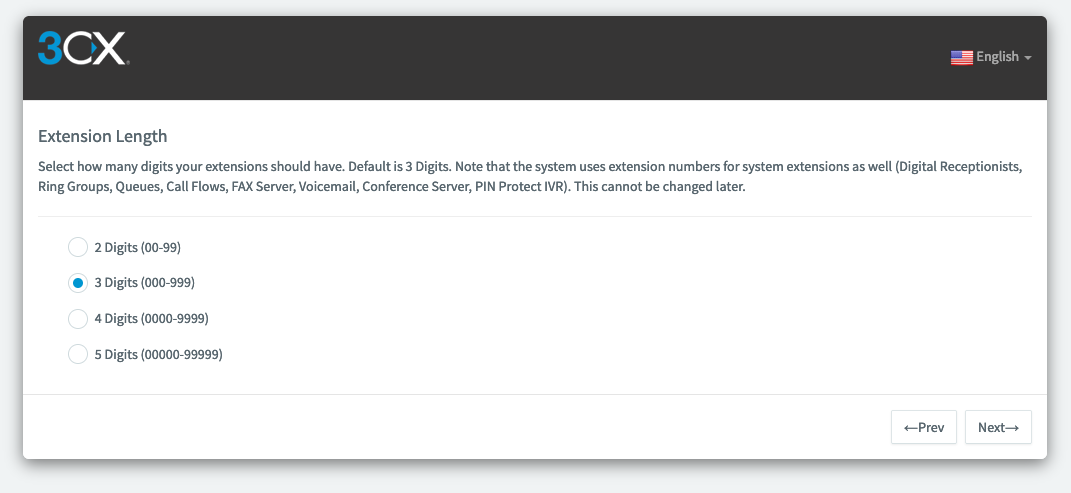This screenshot has width=1071, height=493.
Task: Click the US flag icon
Action: coord(961,57)
